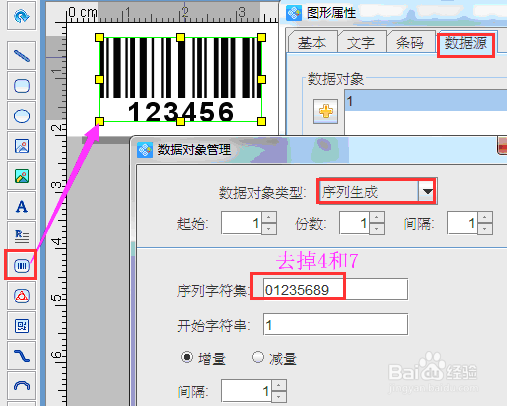Decrease the 份数 value

pyautogui.click(x=377, y=229)
